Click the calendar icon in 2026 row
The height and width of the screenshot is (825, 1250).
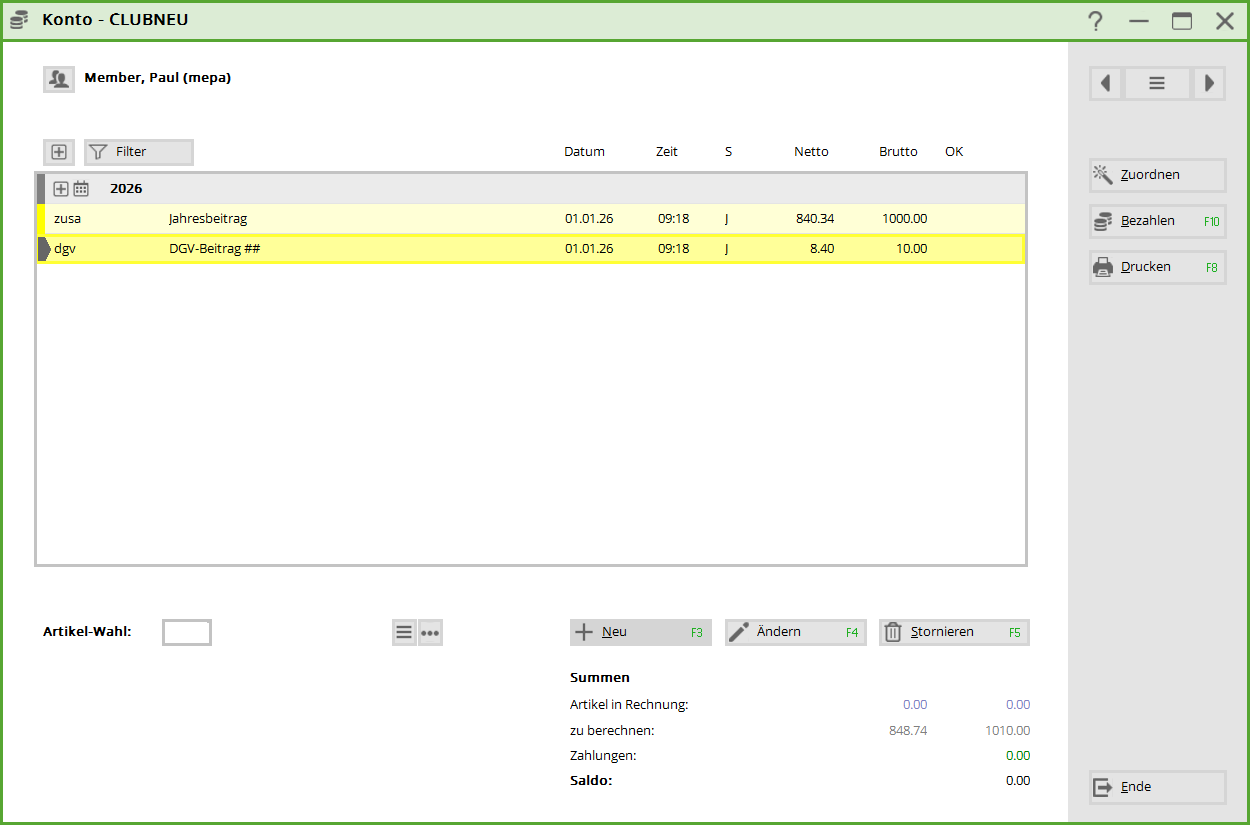coord(81,189)
